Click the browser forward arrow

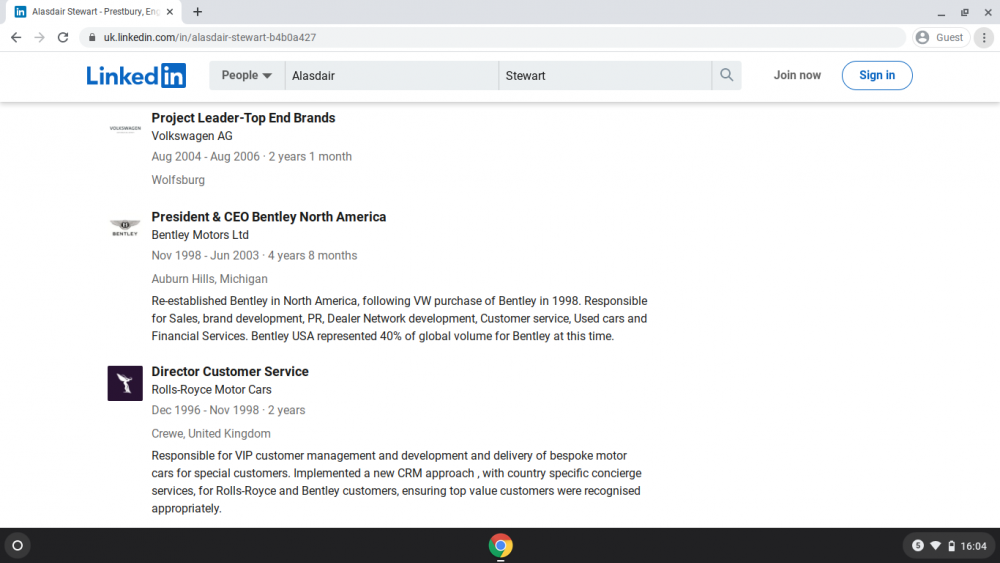coord(40,38)
